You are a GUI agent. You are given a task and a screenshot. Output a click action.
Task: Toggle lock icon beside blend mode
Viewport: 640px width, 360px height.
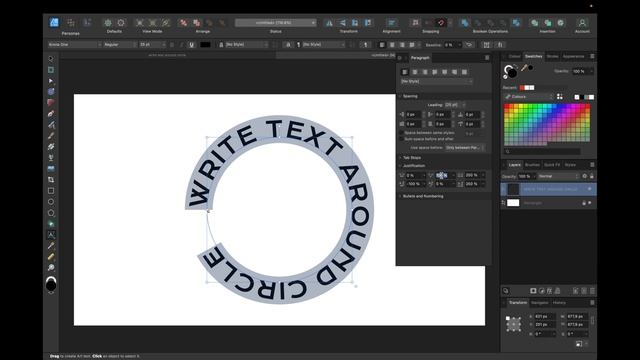click(x=591, y=176)
